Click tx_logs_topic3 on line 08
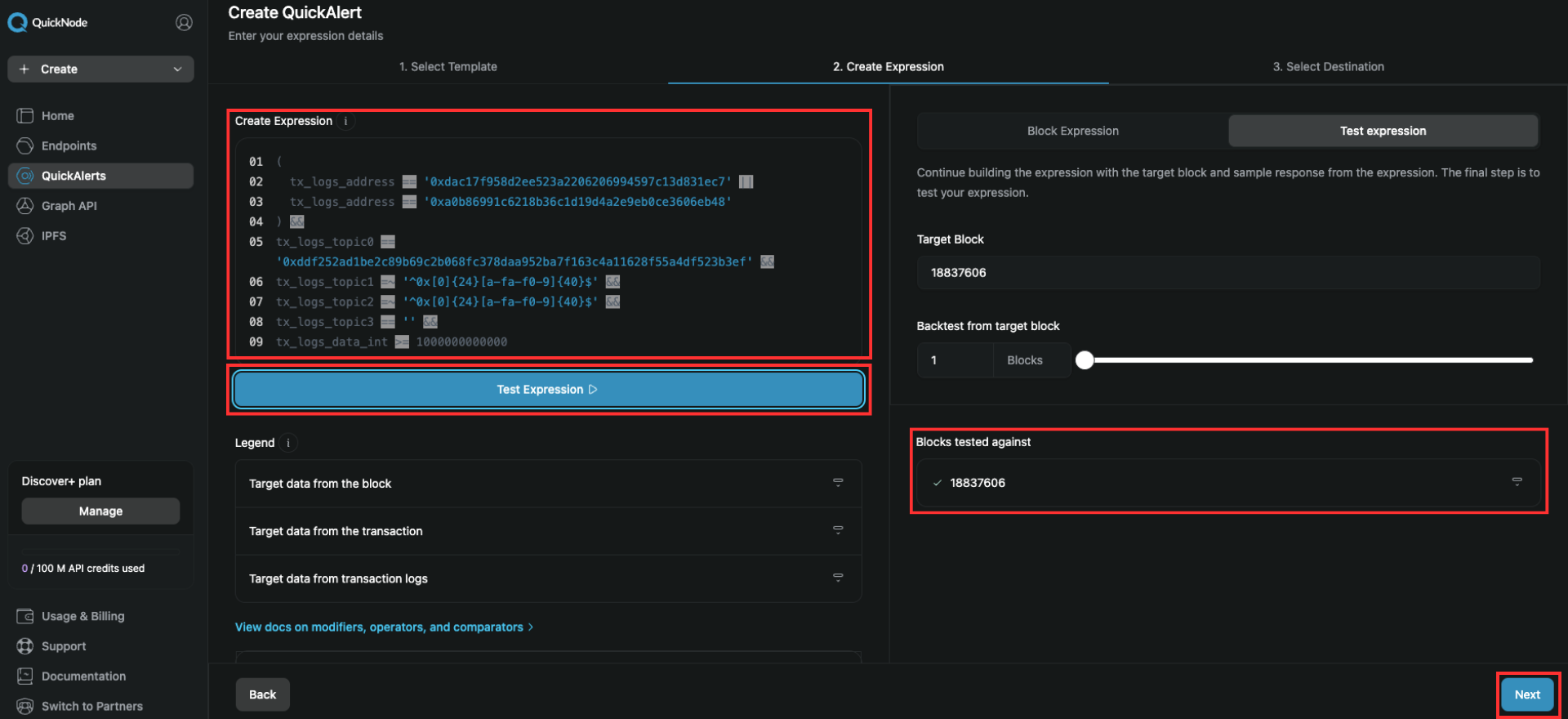The width and height of the screenshot is (1568, 719). pos(324,322)
